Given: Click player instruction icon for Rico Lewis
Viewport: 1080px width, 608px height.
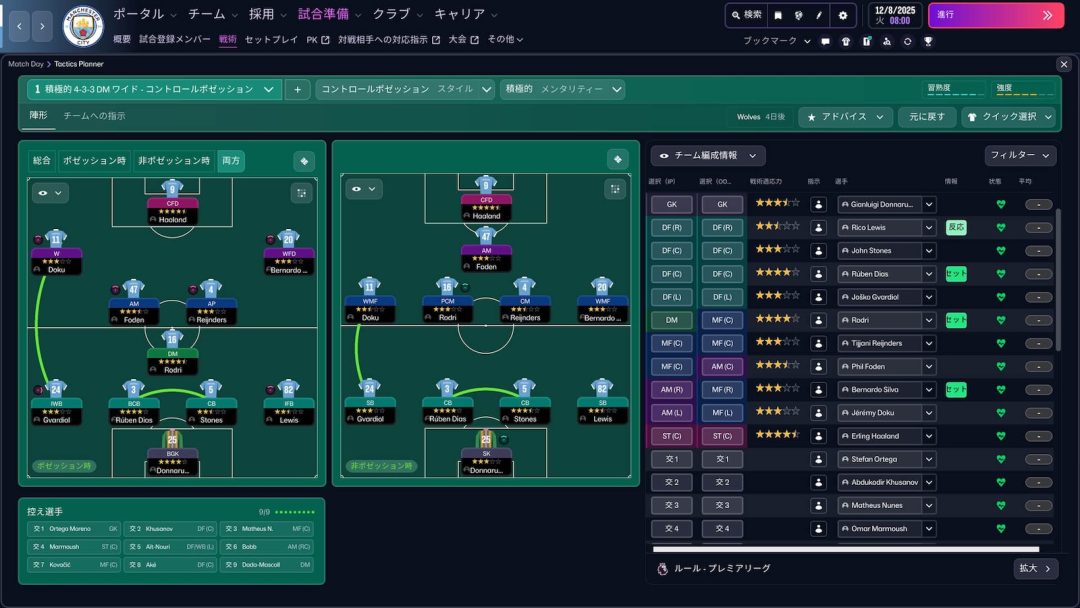Looking at the screenshot, I should tap(818, 227).
